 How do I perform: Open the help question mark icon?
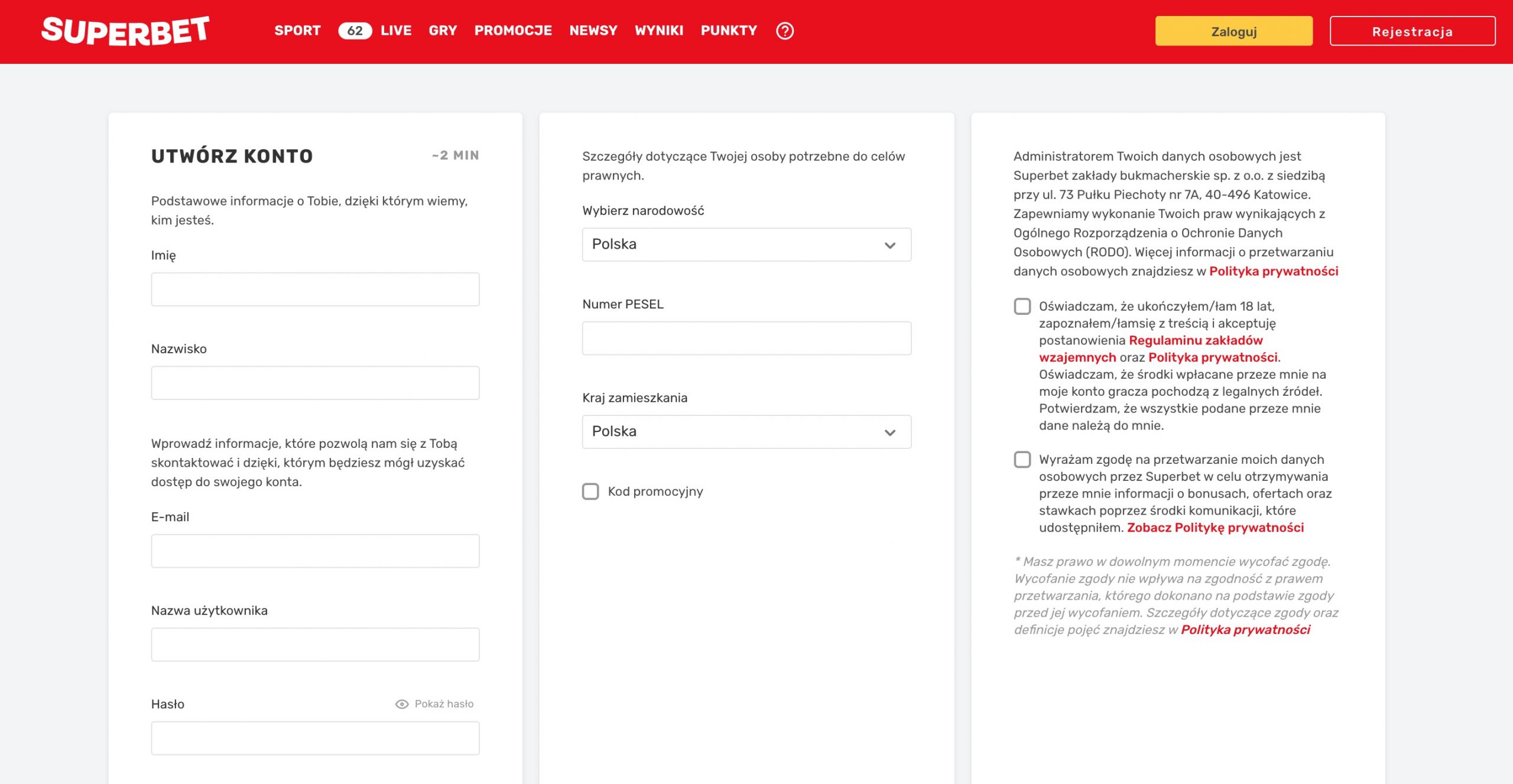pyautogui.click(x=784, y=31)
